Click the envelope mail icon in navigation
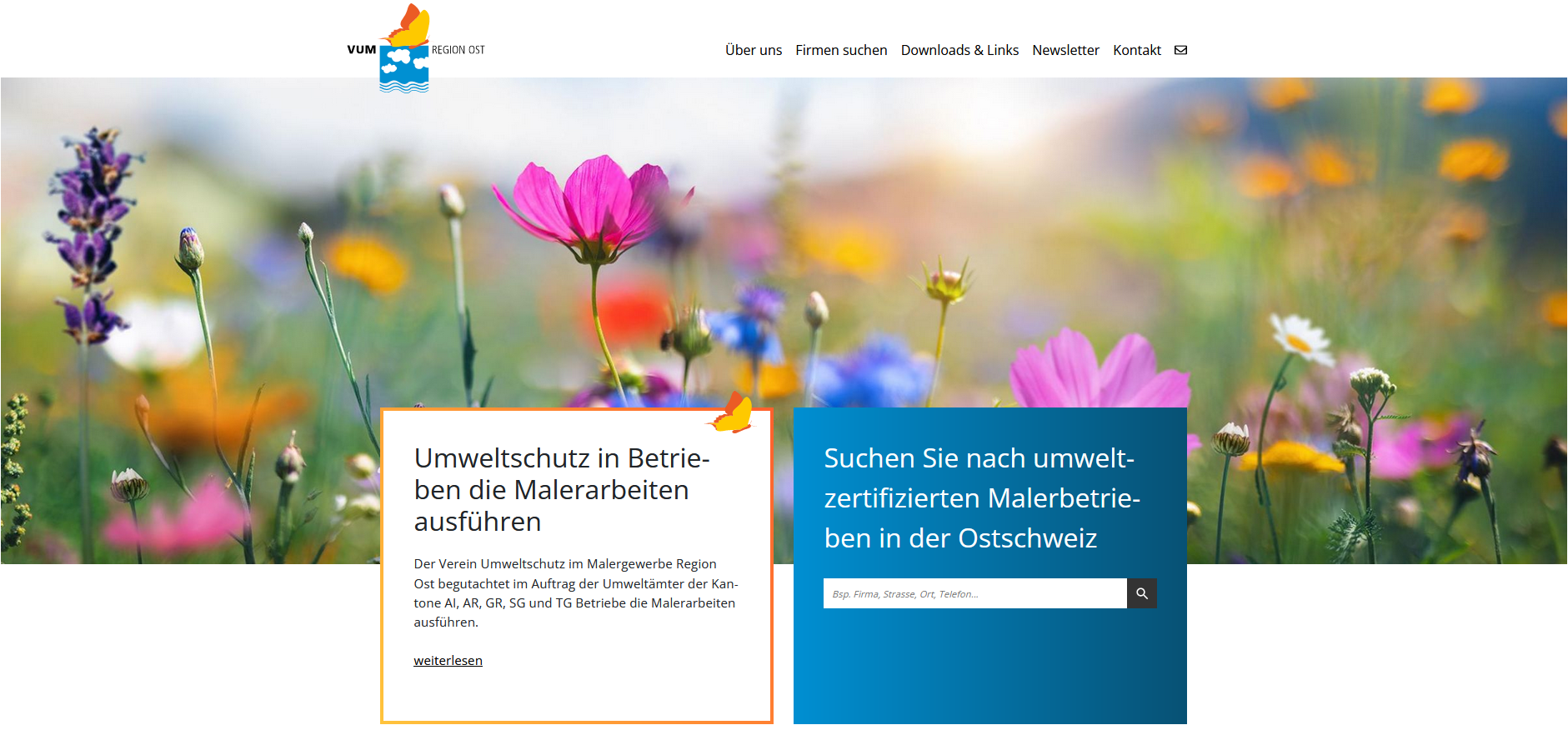1568x735 pixels. tap(1180, 50)
